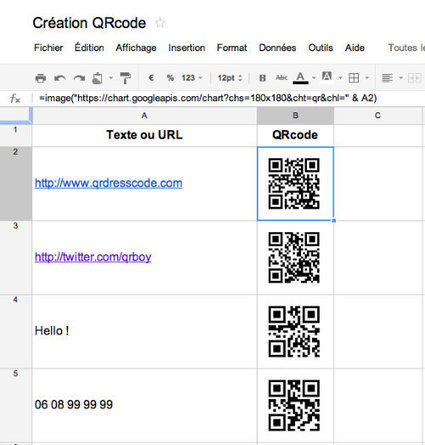Open the 123 number formats dropdown

coord(192,78)
